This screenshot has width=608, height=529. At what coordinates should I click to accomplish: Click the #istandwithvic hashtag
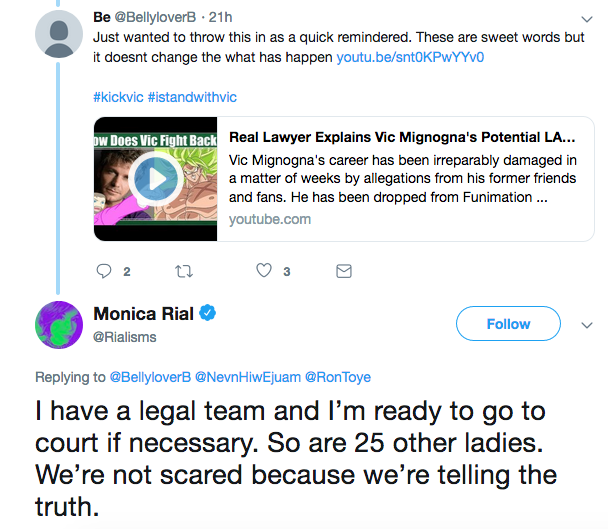click(x=192, y=97)
